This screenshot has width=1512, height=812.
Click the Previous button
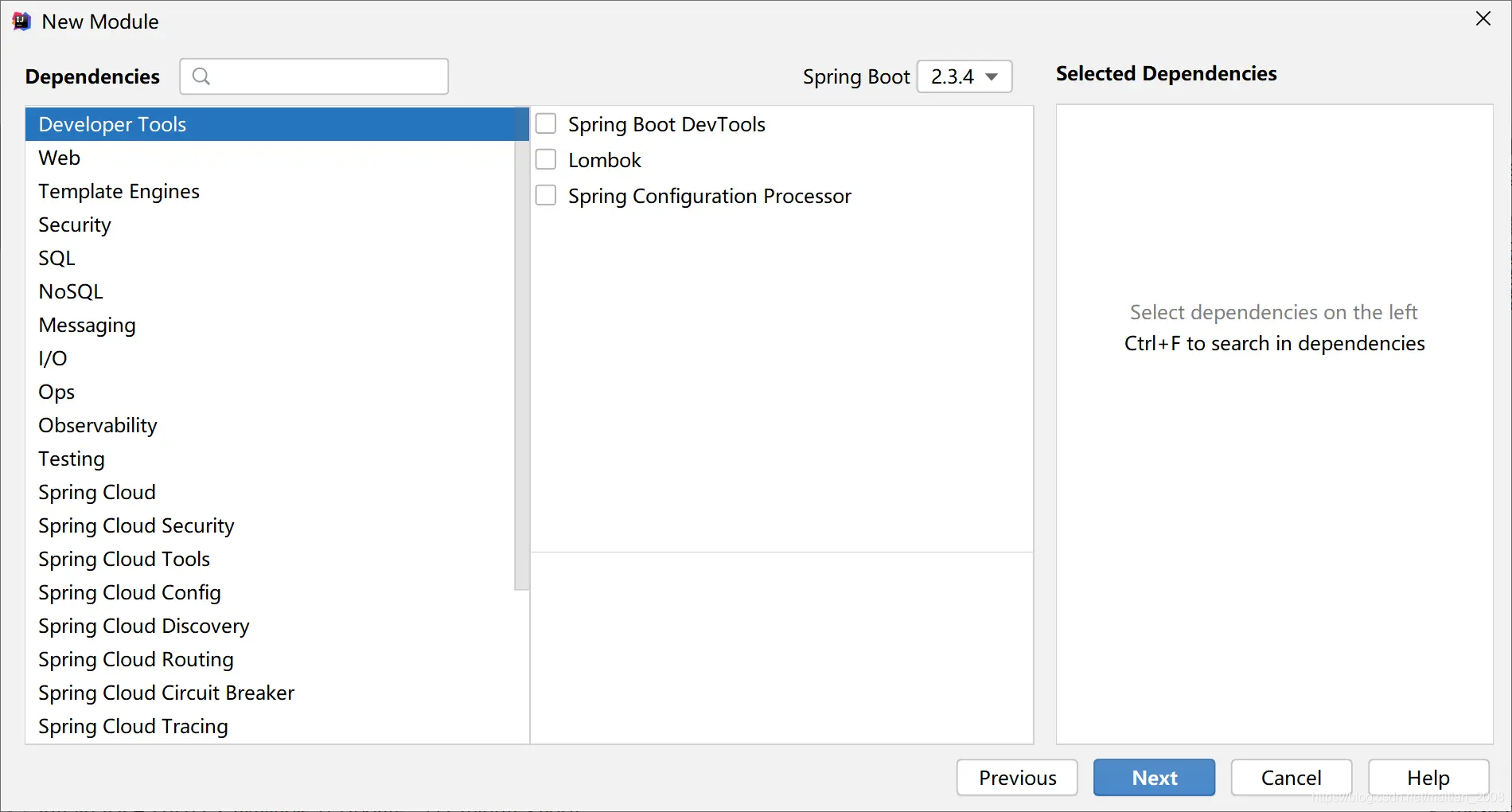click(x=1017, y=778)
